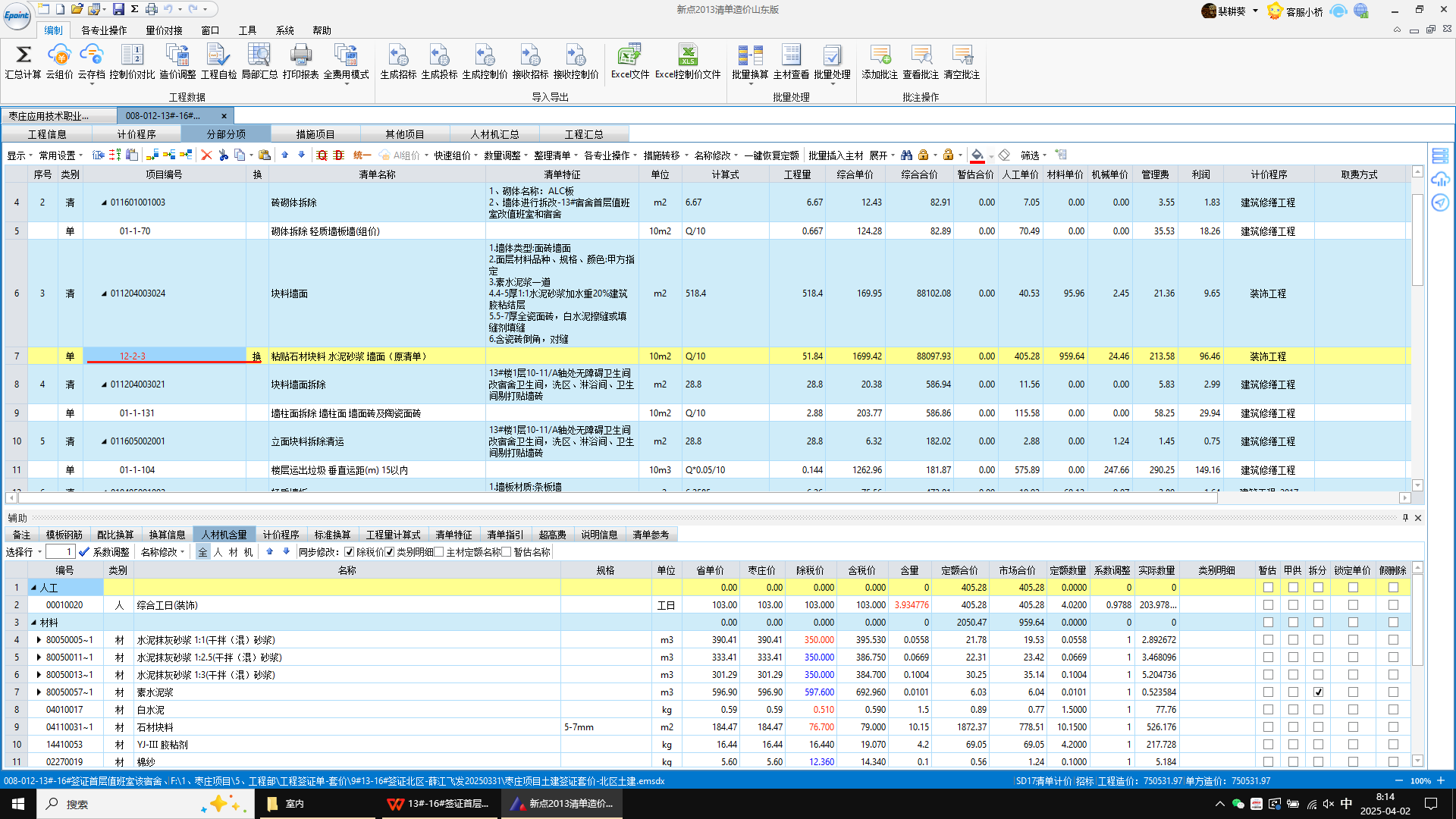
Task: Toggle the 类别明细 sync checkbox
Action: (x=390, y=552)
